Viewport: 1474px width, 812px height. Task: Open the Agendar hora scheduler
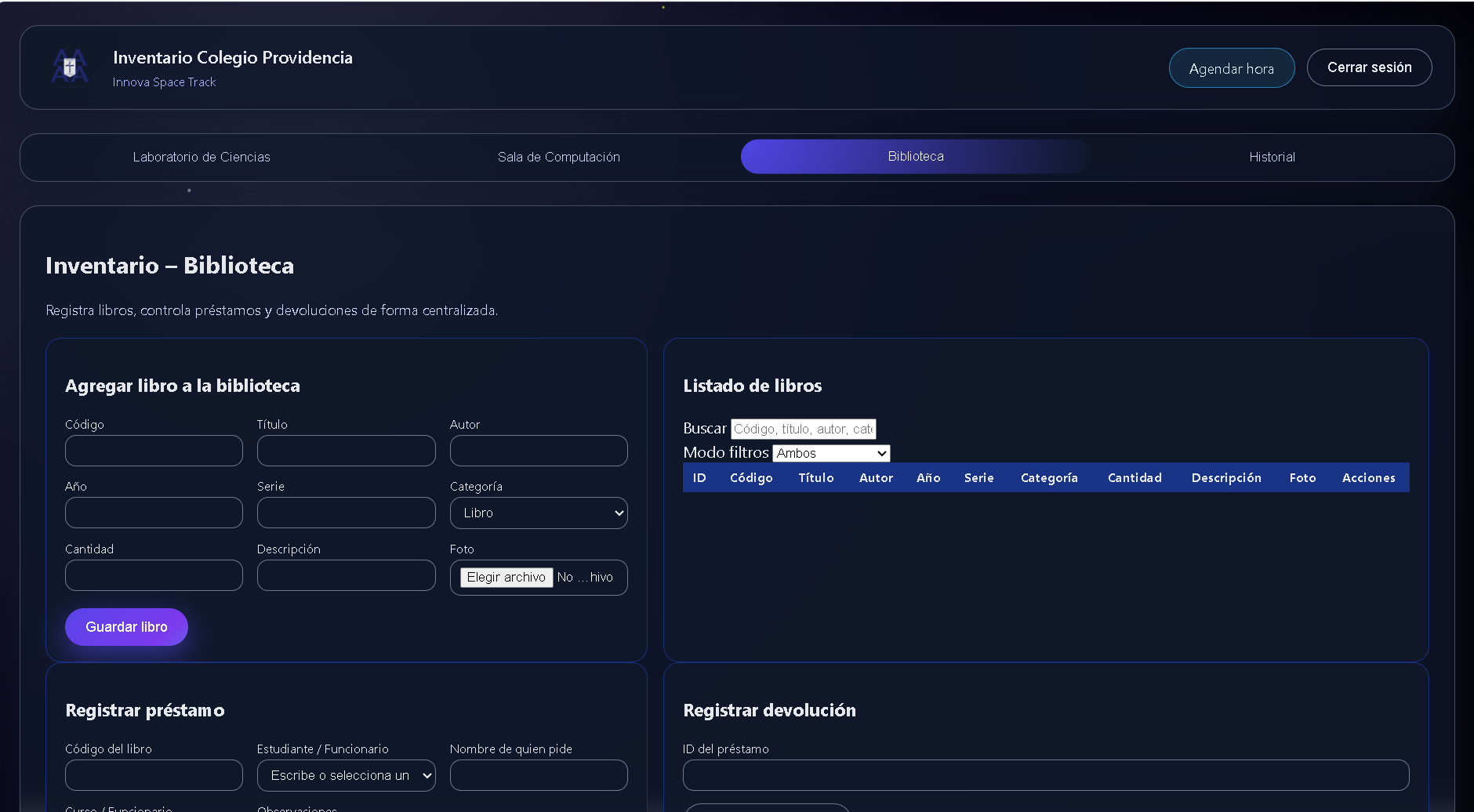(x=1231, y=68)
